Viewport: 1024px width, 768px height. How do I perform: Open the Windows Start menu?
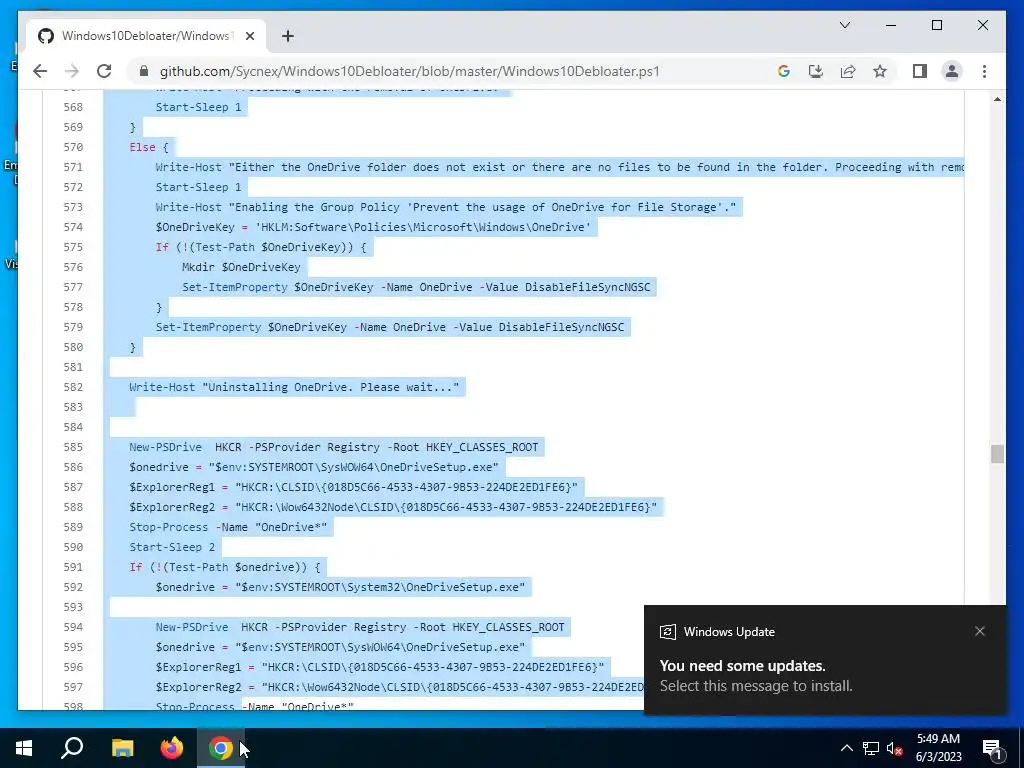24,748
